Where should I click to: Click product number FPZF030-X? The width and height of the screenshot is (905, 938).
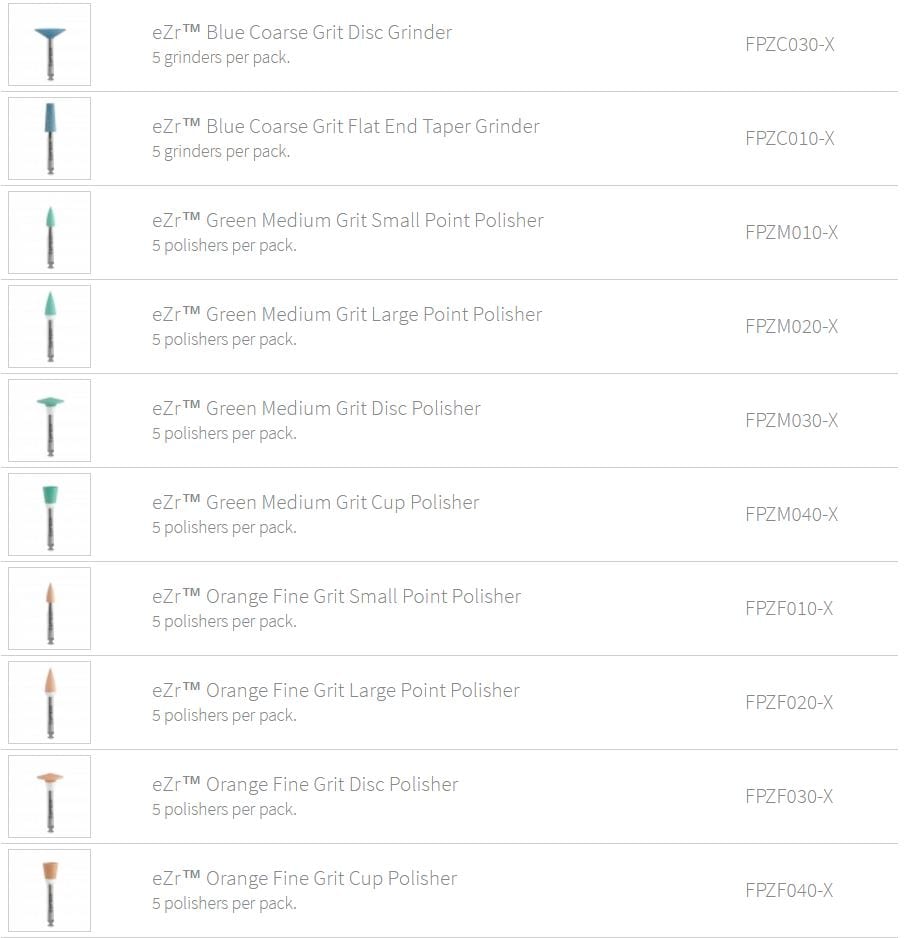[789, 796]
